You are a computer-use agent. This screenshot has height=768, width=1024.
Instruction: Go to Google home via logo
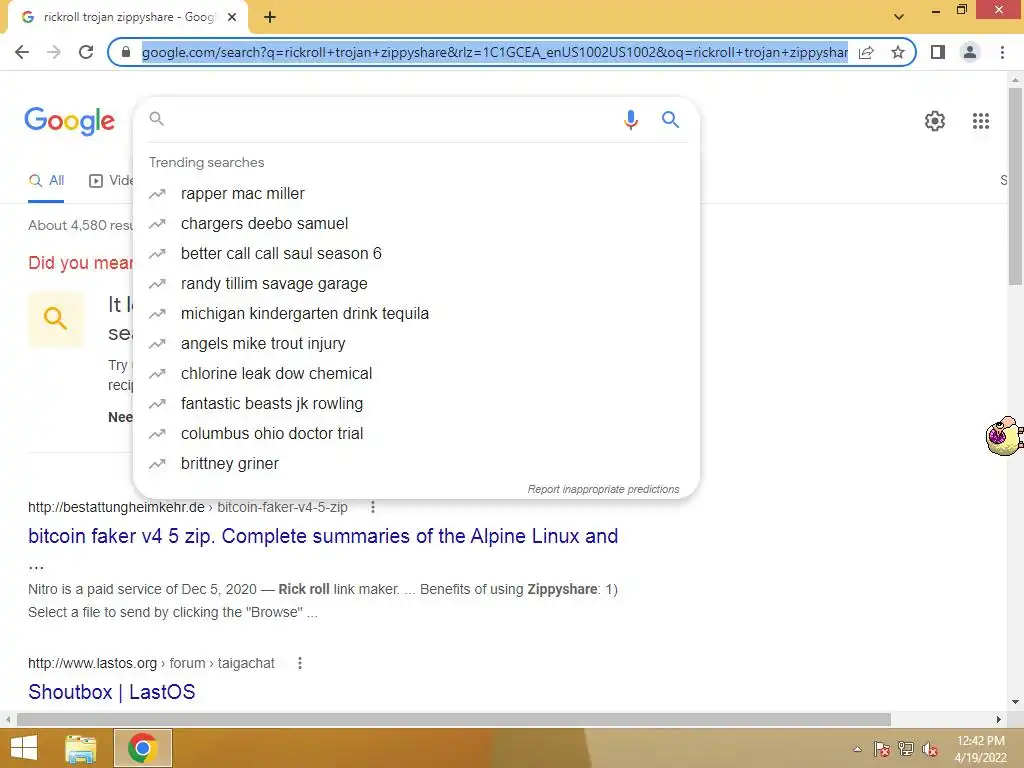click(x=70, y=121)
